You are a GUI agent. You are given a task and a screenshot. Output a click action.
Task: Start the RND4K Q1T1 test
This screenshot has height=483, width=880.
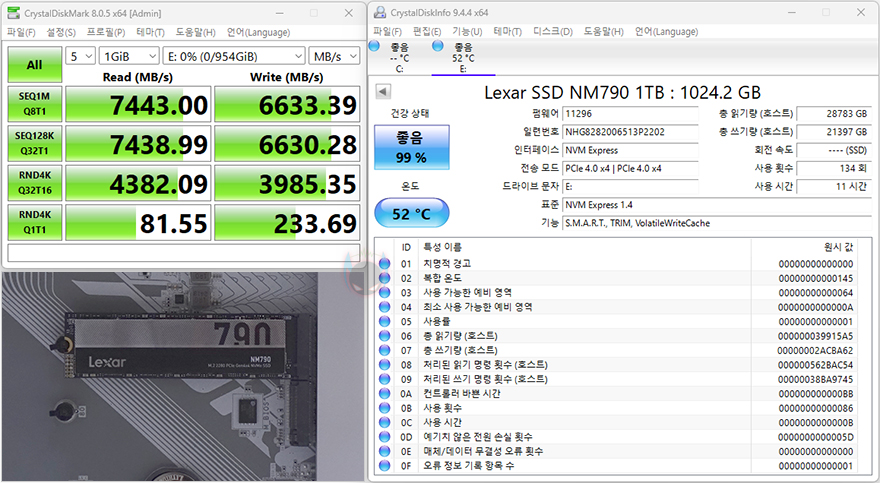click(x=35, y=222)
